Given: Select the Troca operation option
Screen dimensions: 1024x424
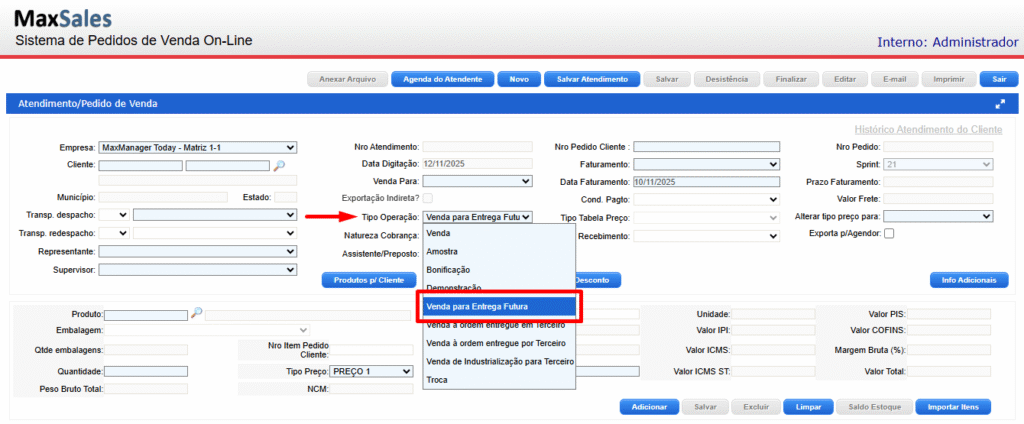Looking at the screenshot, I should tap(438, 380).
